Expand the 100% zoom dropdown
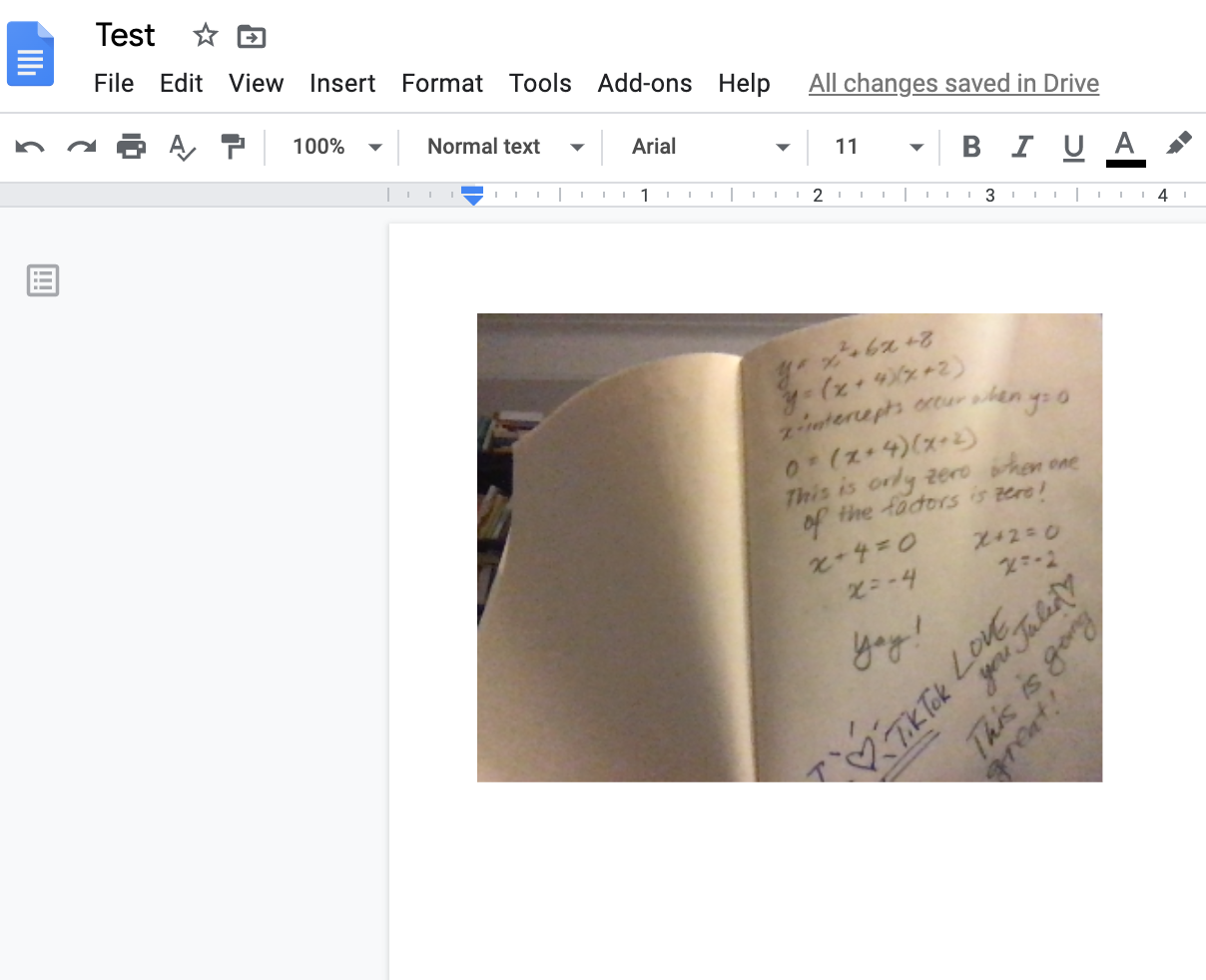 pyautogui.click(x=336, y=147)
